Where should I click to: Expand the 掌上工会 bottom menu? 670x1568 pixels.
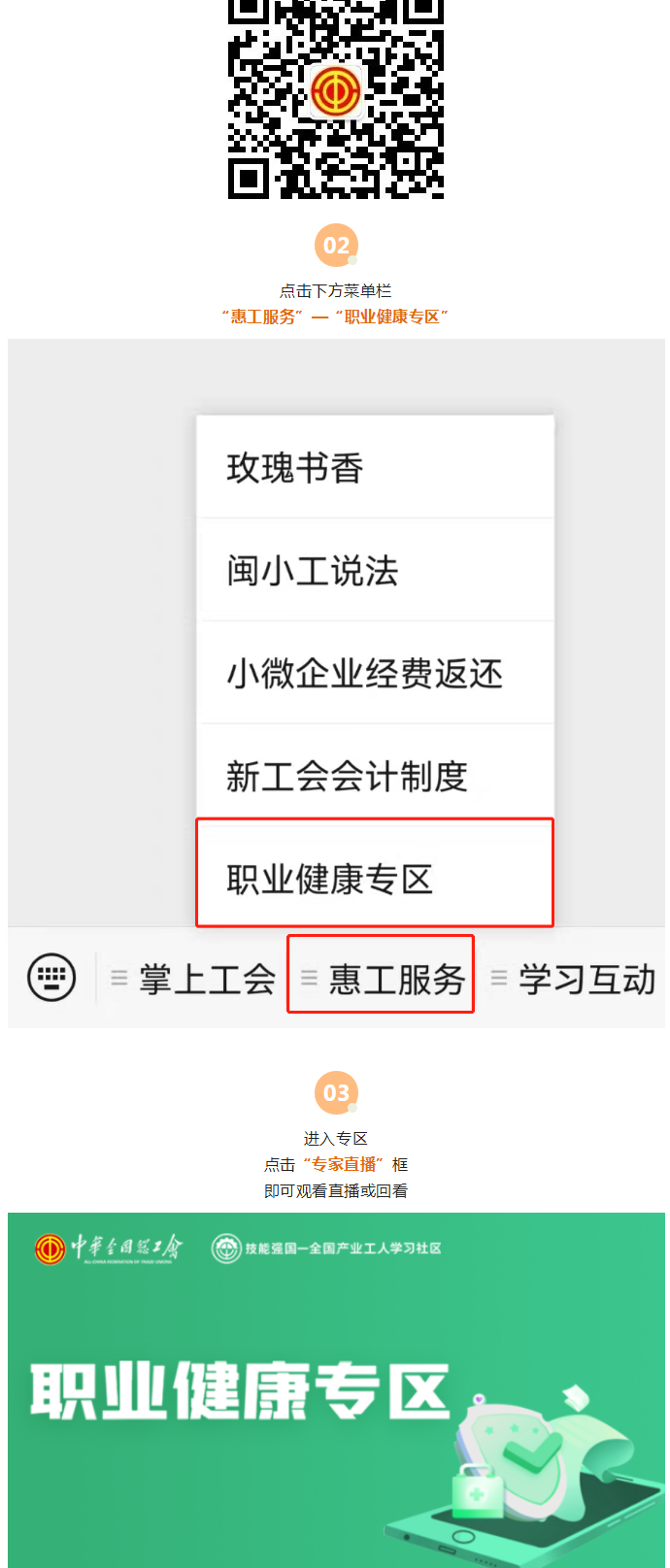point(193,979)
